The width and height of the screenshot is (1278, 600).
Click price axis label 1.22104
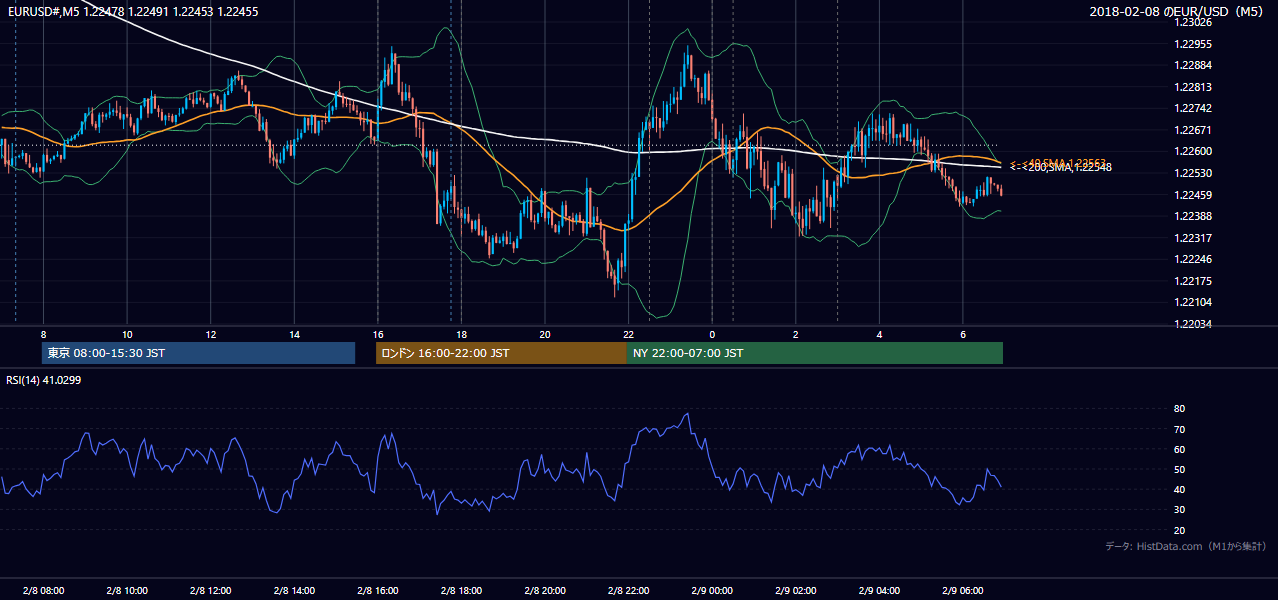point(1193,302)
